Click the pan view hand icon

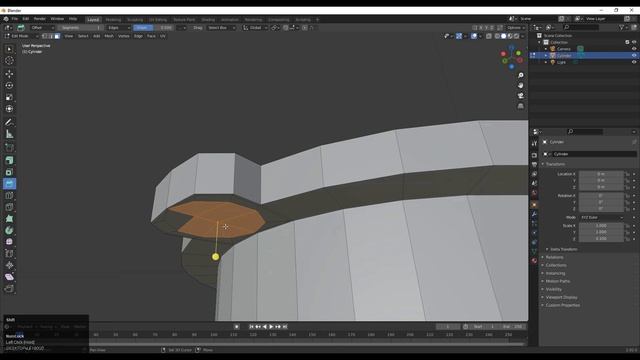pyautogui.click(x=520, y=86)
